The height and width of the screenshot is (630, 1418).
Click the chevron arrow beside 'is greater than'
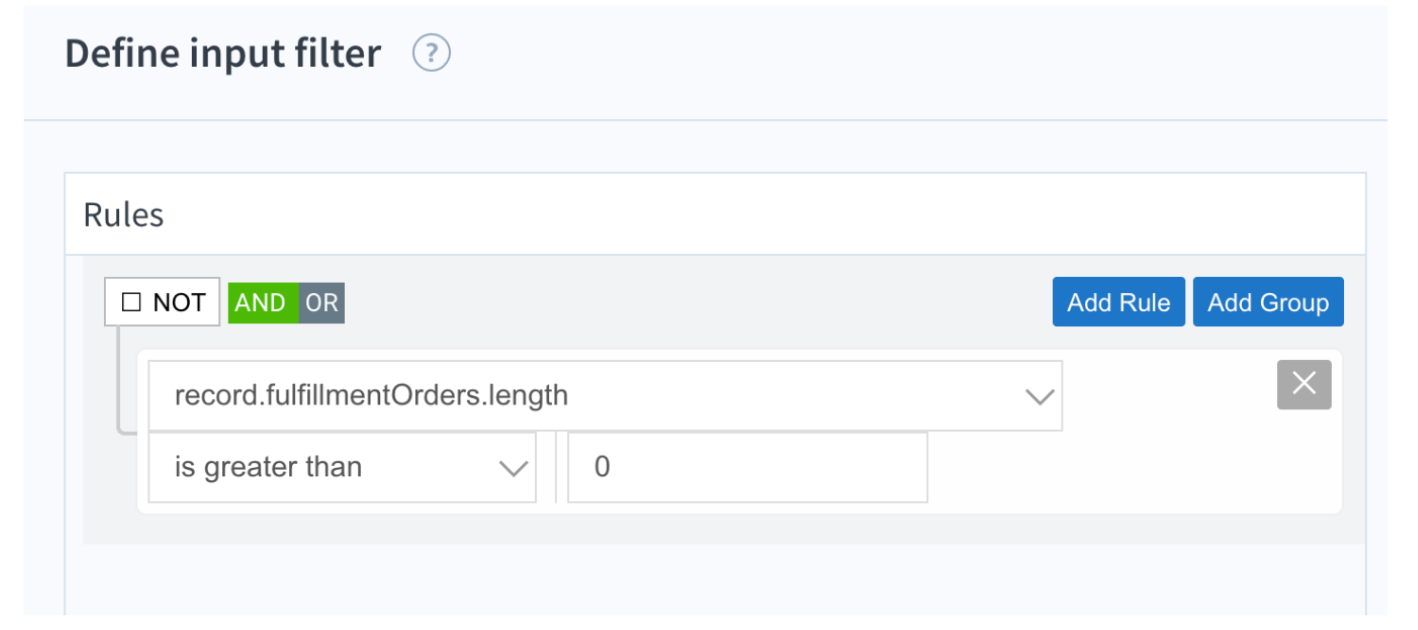(513, 468)
